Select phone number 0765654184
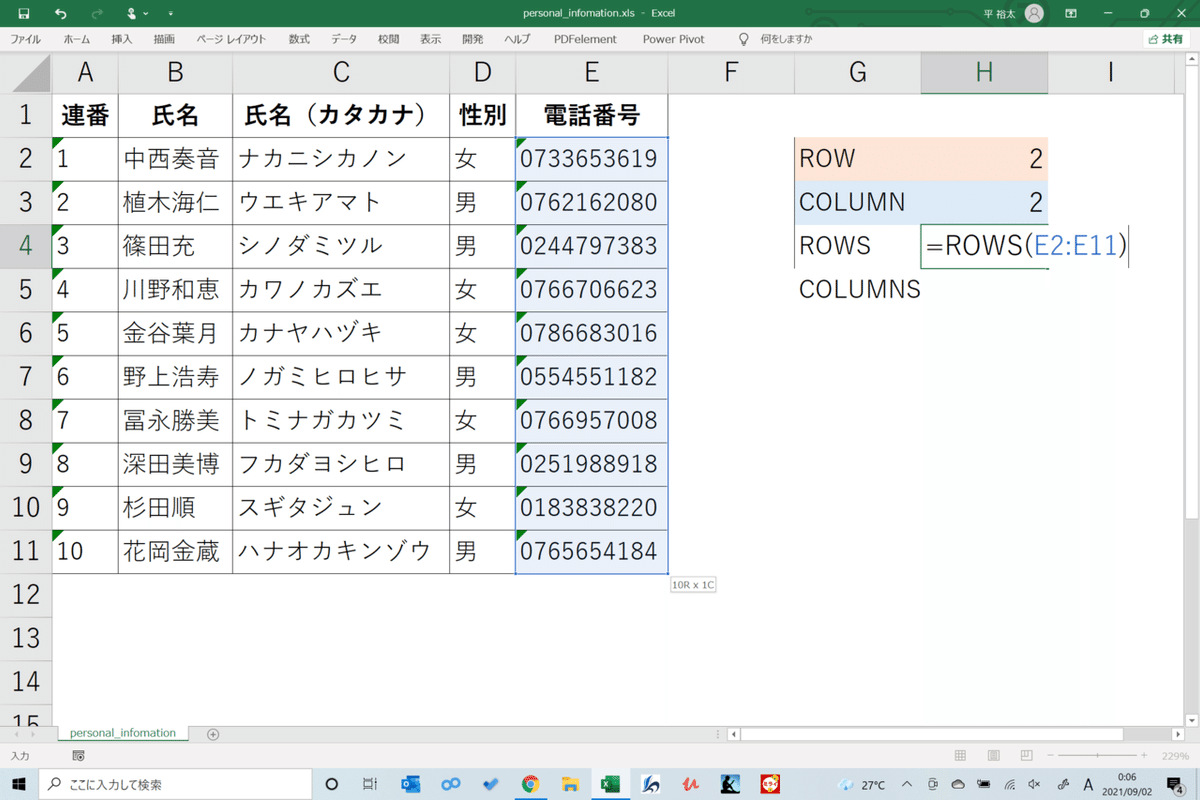Image resolution: width=1200 pixels, height=800 pixels. (592, 551)
